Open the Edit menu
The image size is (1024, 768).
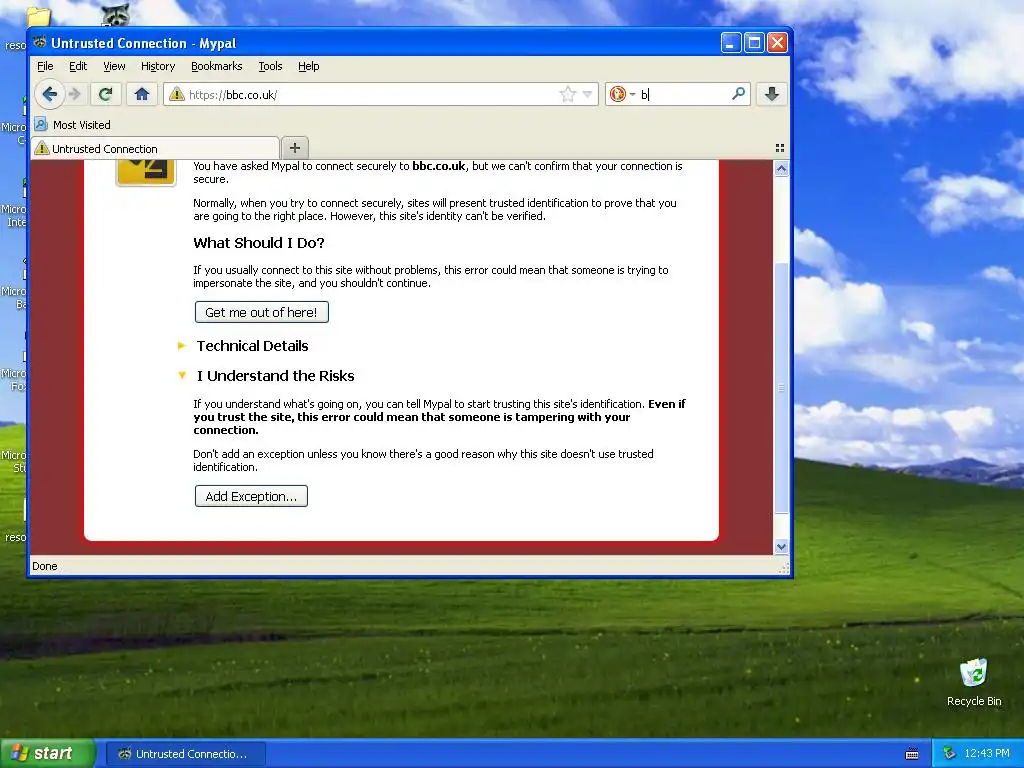(x=78, y=66)
